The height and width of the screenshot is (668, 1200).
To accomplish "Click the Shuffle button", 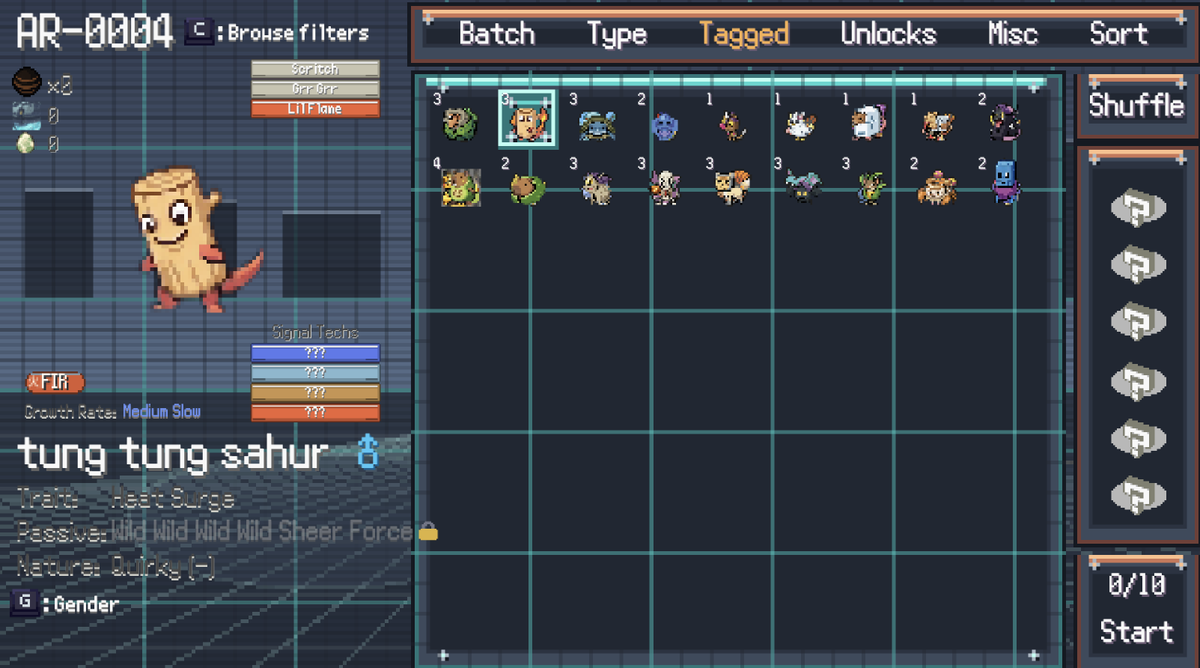I will pos(1137,104).
